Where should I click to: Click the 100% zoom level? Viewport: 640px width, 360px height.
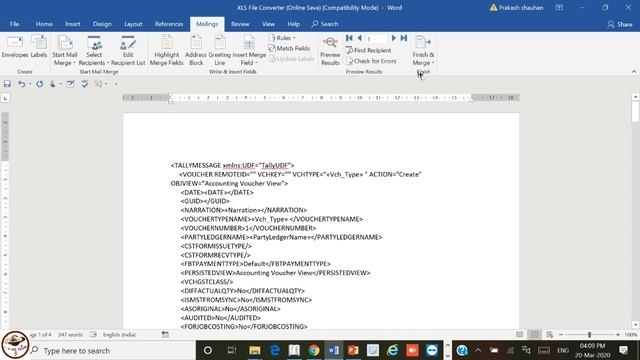point(631,335)
